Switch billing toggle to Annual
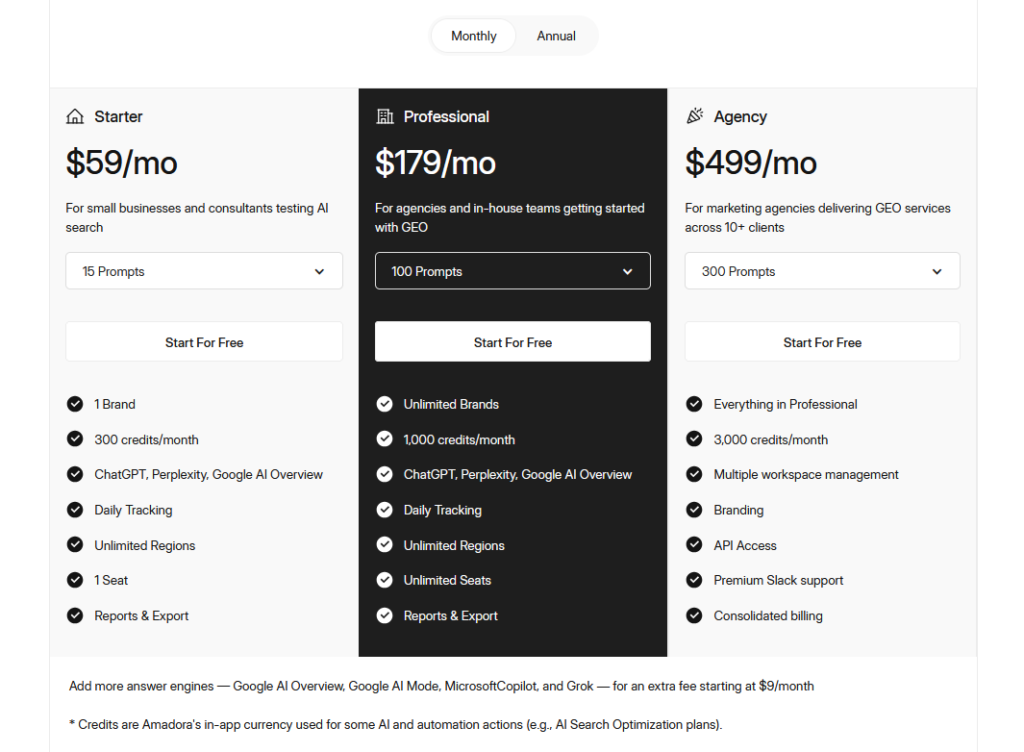Screen dimensions: 1024x752 point(556,36)
